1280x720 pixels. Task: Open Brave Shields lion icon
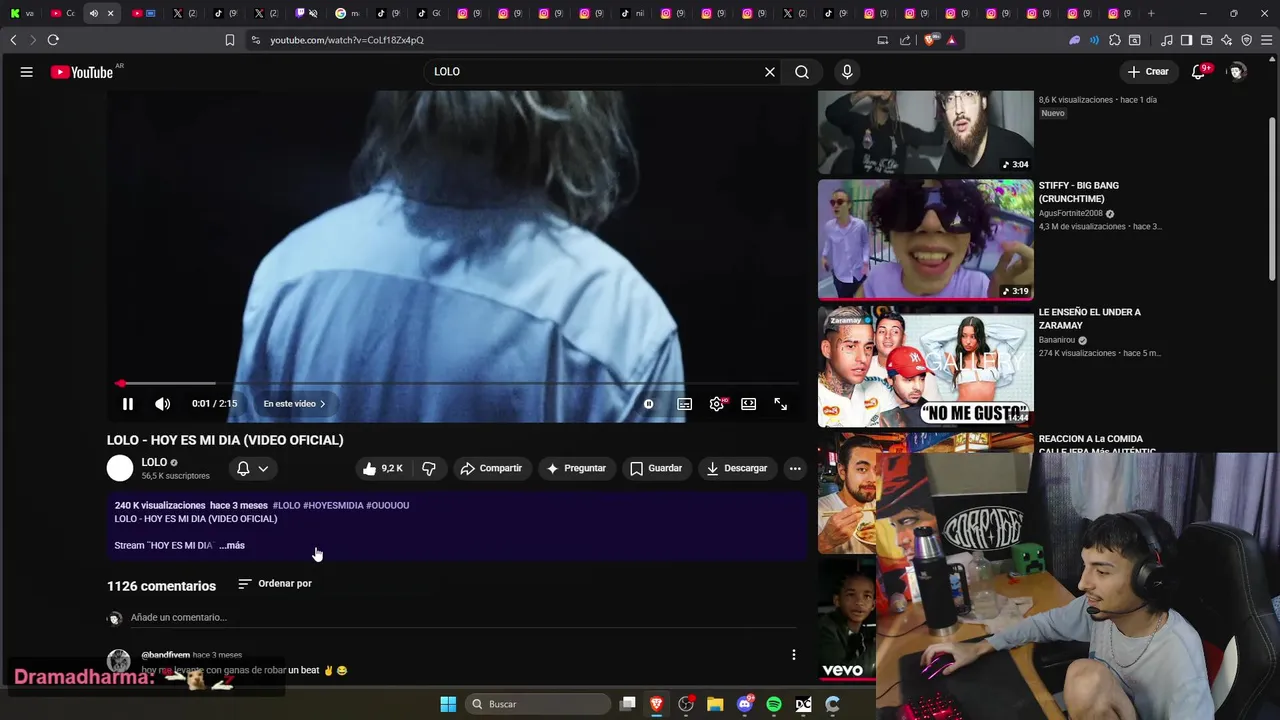[931, 40]
